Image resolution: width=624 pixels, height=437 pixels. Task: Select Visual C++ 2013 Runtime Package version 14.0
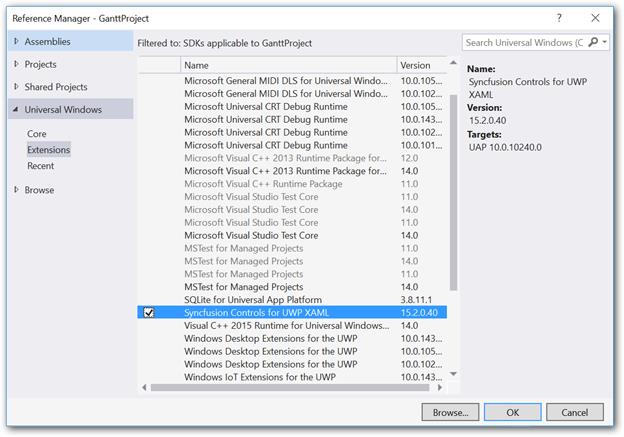292,171
